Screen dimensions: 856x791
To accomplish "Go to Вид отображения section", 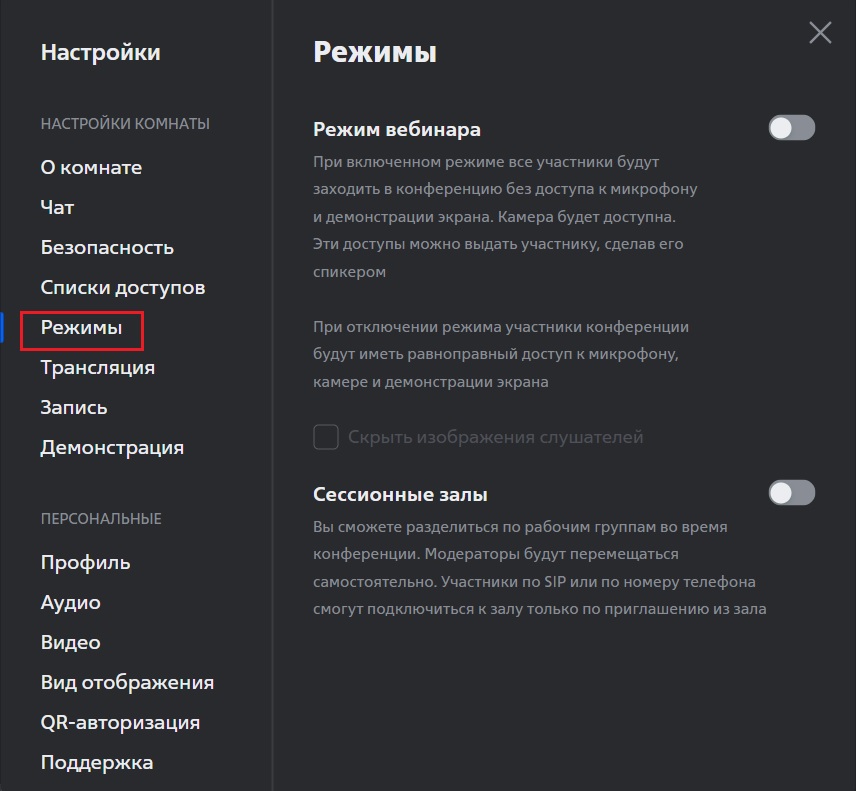I will tap(127, 682).
